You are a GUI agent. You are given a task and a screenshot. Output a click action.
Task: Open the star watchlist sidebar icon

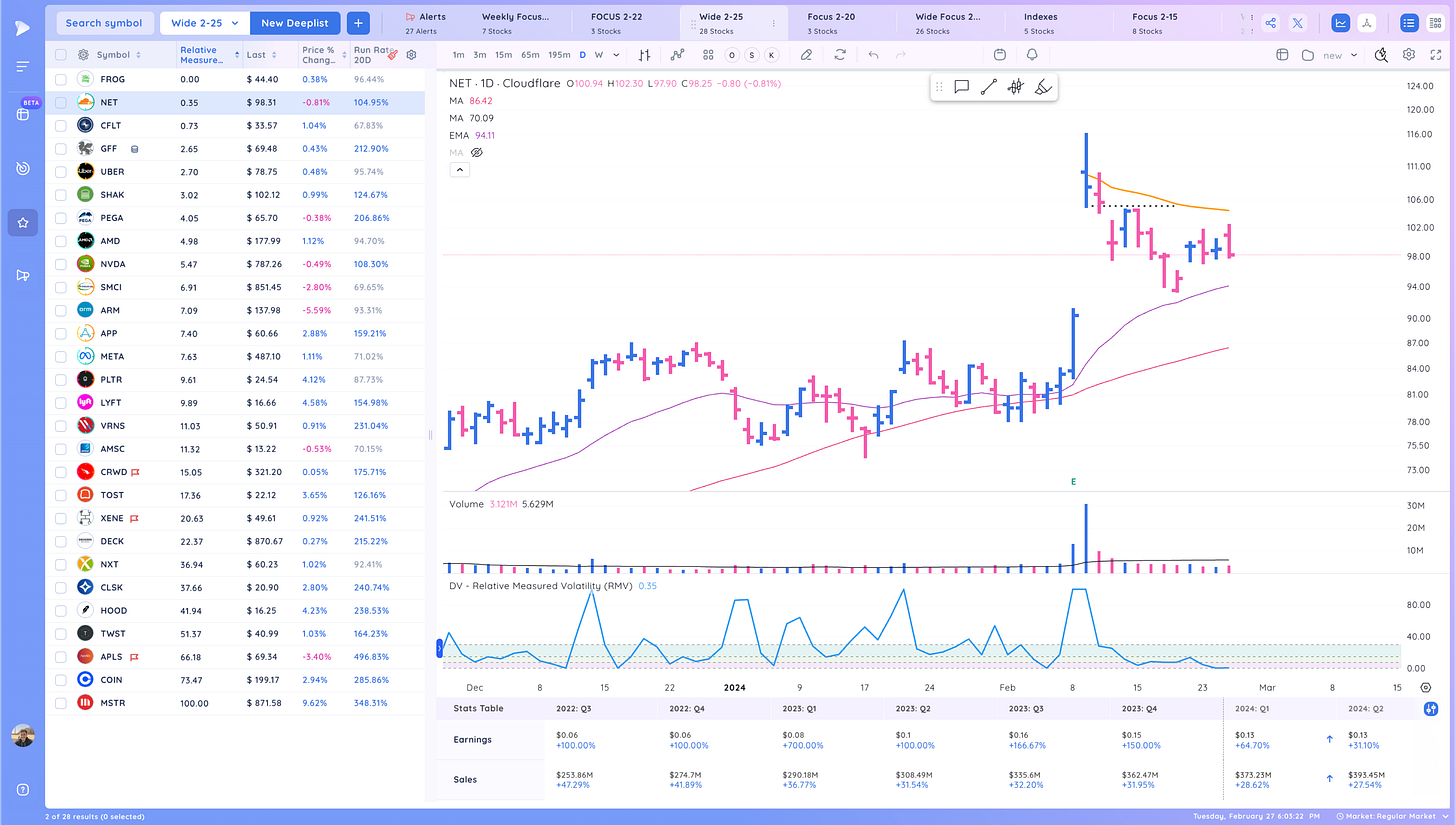coord(22,222)
